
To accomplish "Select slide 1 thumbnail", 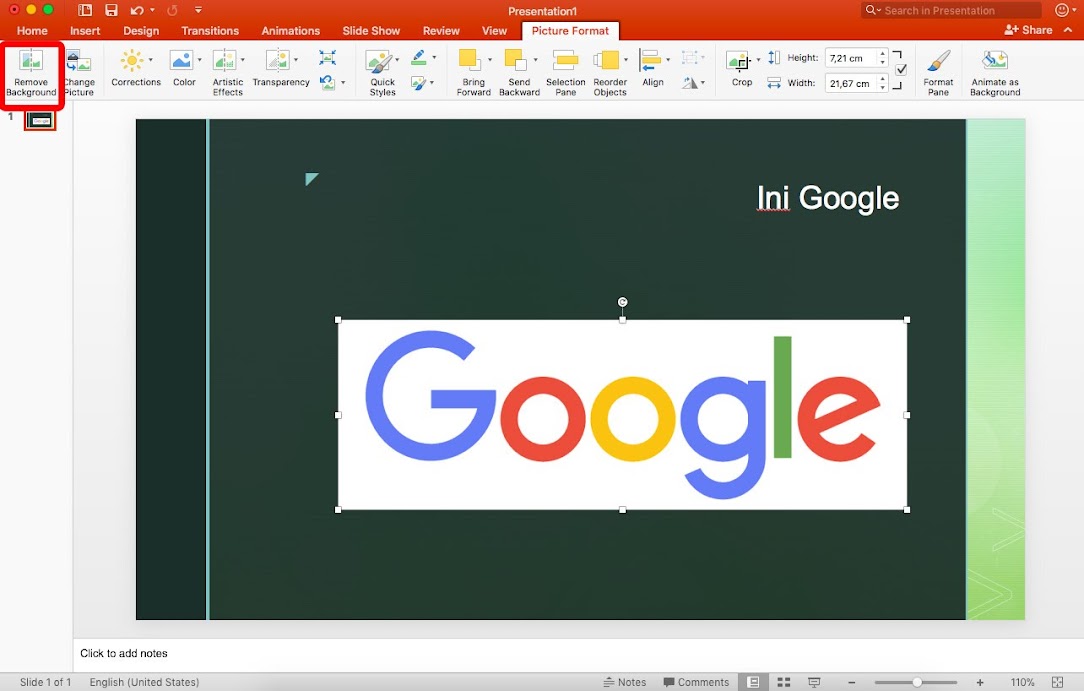I will [x=41, y=121].
